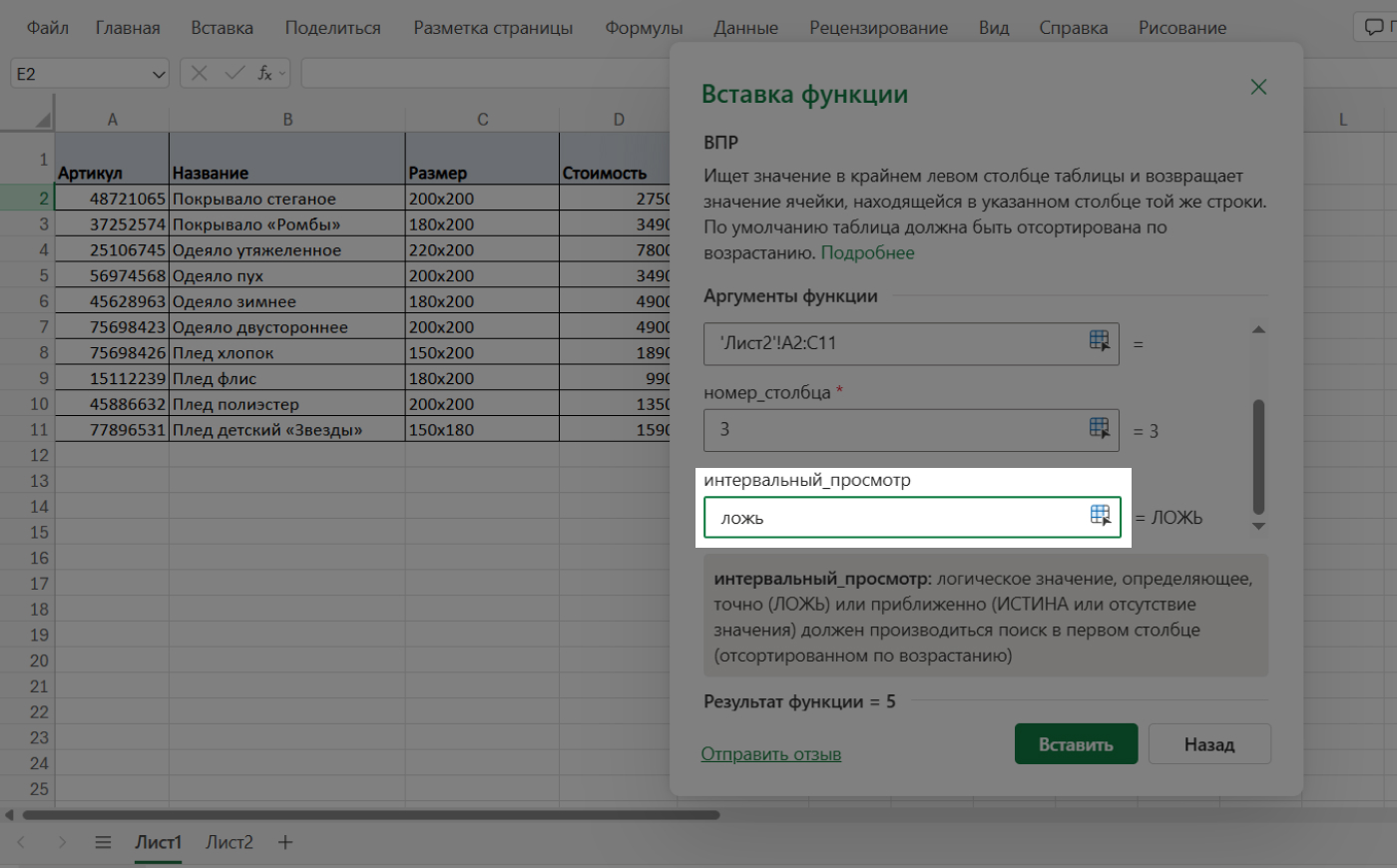Click the fx insert function icon
Screen dimensions: 1397x868
point(264,73)
